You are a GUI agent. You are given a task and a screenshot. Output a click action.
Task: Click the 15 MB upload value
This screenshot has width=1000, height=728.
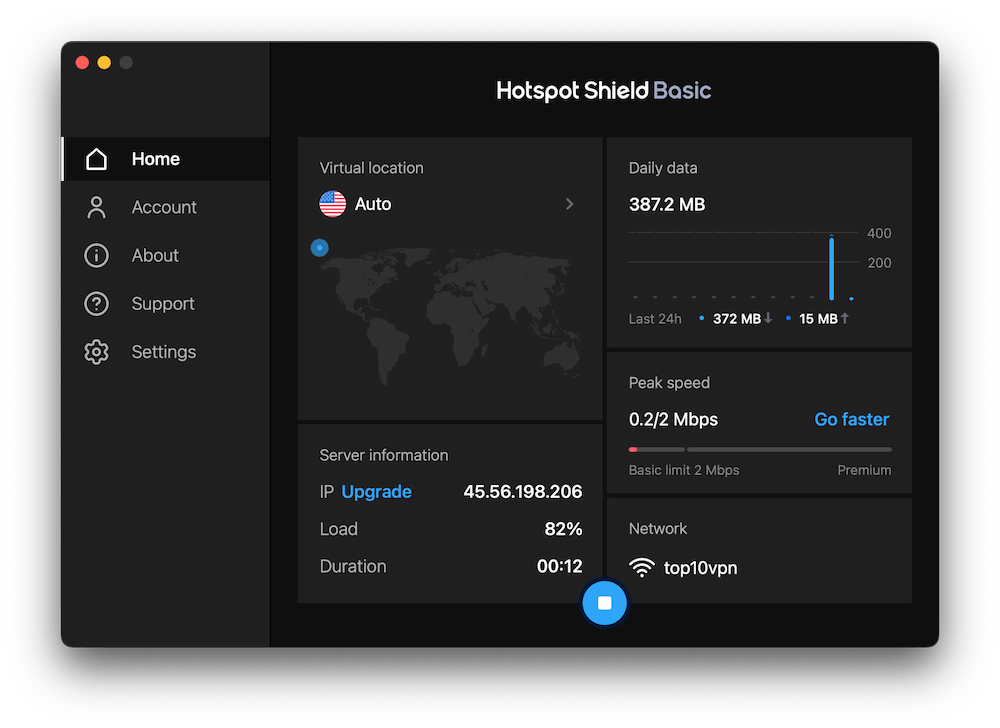coord(818,319)
